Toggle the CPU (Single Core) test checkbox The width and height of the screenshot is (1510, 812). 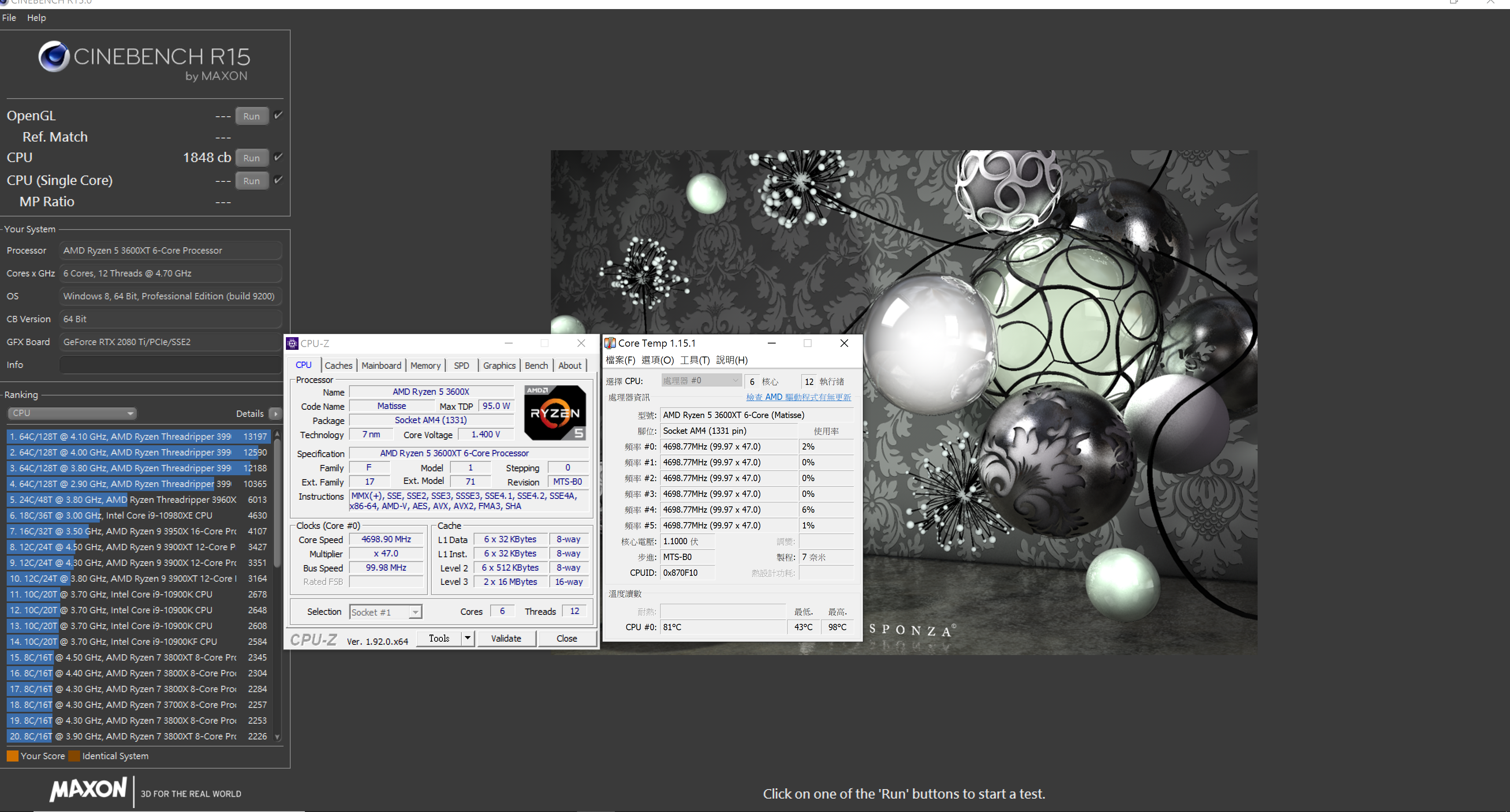[278, 179]
